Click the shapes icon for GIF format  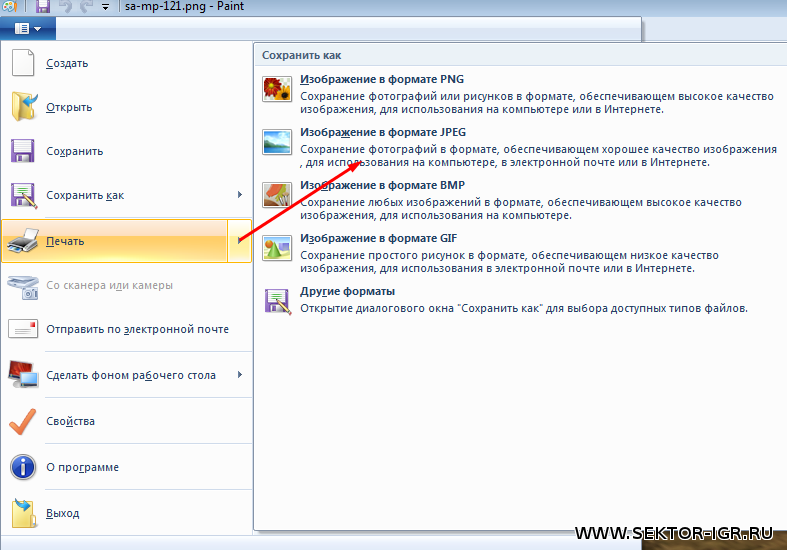(x=277, y=248)
